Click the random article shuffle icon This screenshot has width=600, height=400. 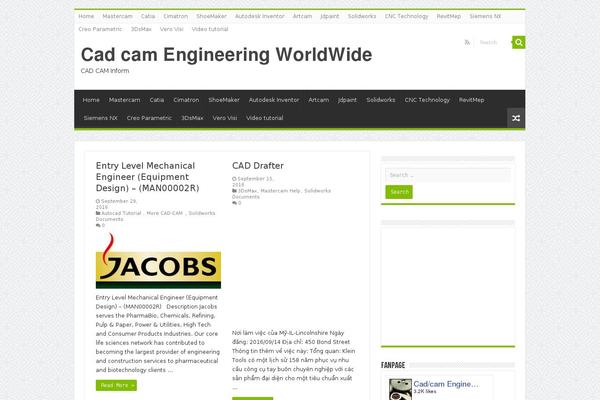tap(516, 118)
